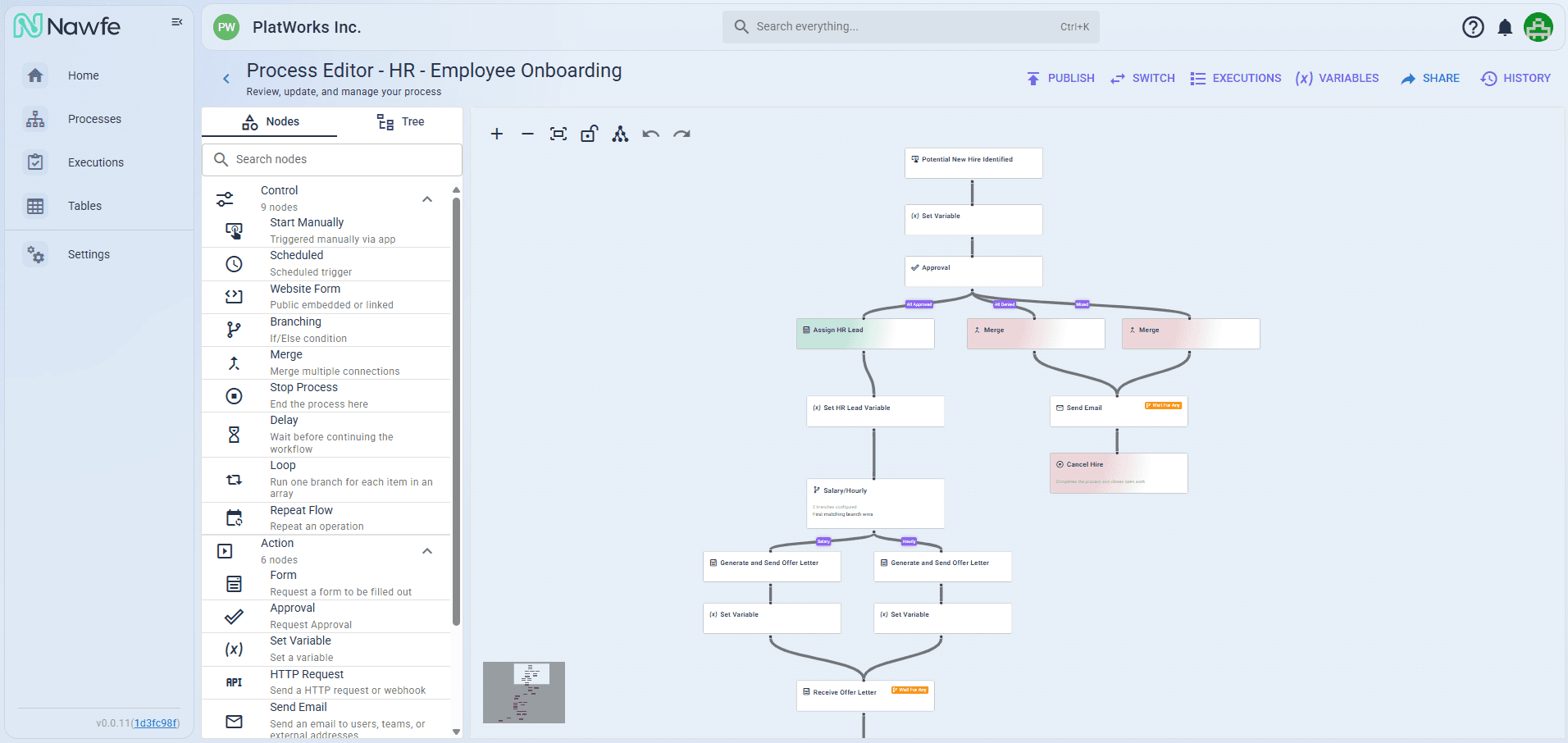This screenshot has height=743, width=1568.
Task: Select the Set HR Lead Variable node
Action: [875, 412]
